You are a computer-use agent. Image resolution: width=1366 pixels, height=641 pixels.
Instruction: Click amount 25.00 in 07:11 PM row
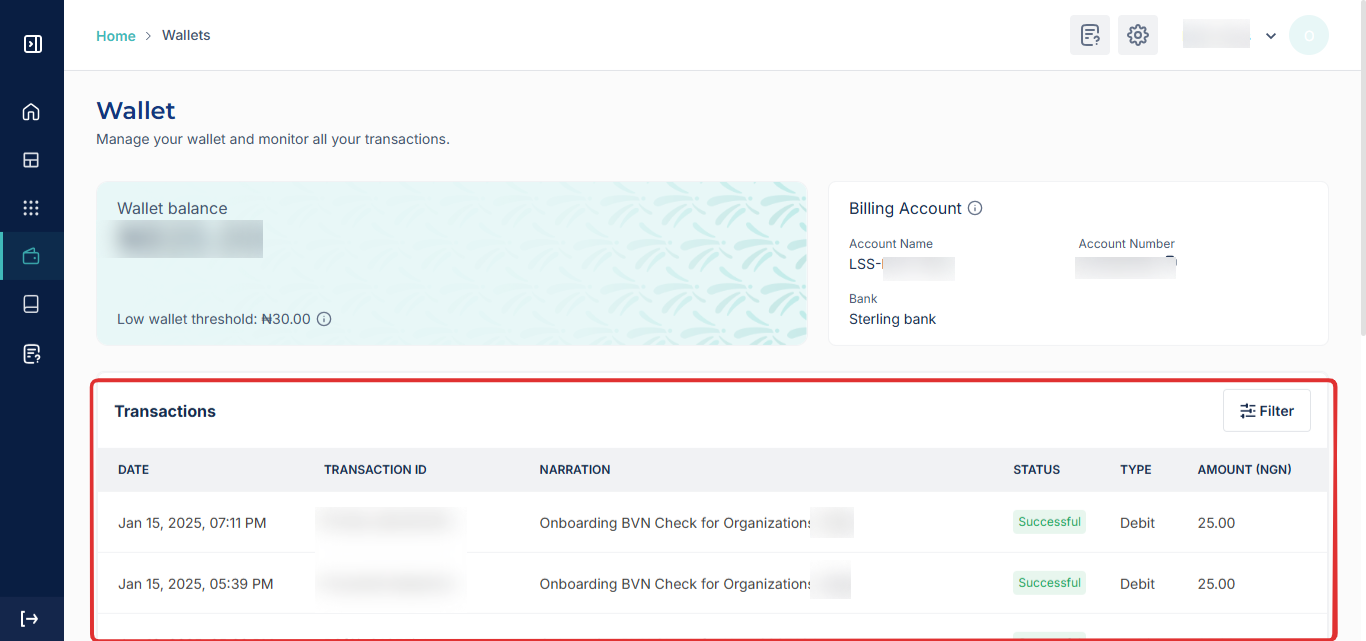pos(1216,523)
